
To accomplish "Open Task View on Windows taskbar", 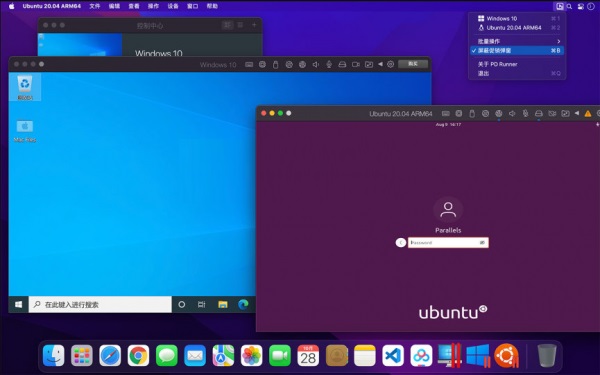I will click(202, 304).
